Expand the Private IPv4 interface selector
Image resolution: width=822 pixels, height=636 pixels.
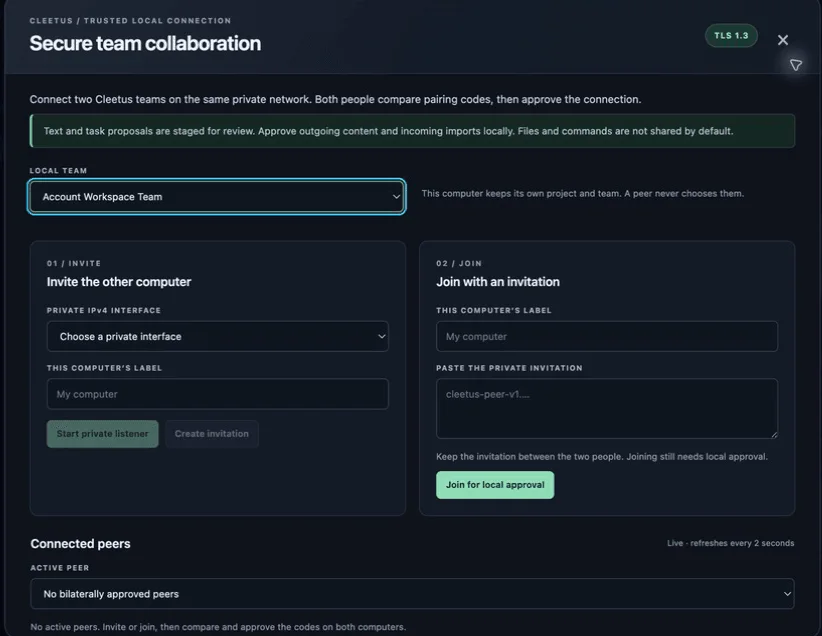click(x=218, y=337)
